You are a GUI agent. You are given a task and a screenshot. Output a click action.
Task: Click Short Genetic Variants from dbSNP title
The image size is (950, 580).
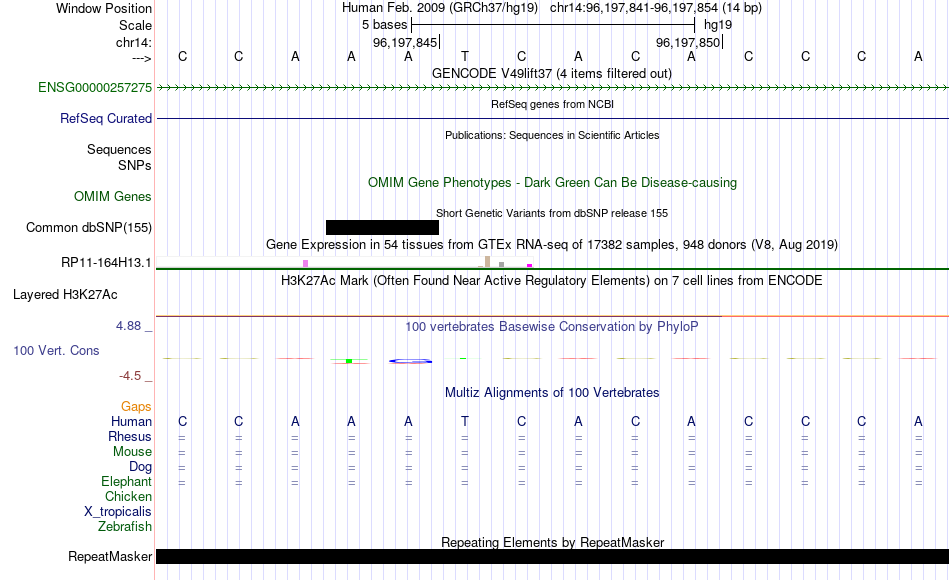pyautogui.click(x=552, y=213)
